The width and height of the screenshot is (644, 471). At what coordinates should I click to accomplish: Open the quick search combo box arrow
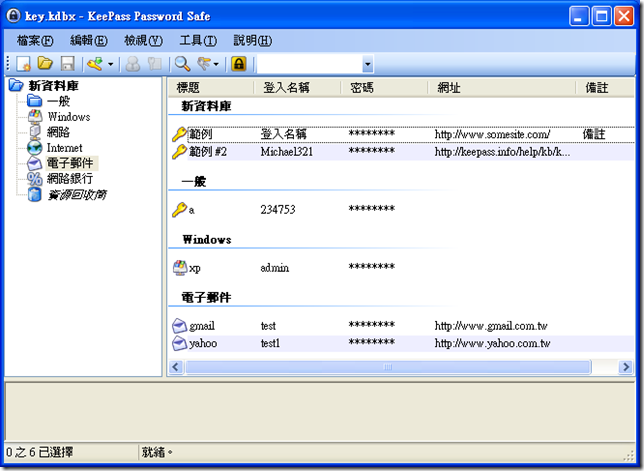pos(368,64)
